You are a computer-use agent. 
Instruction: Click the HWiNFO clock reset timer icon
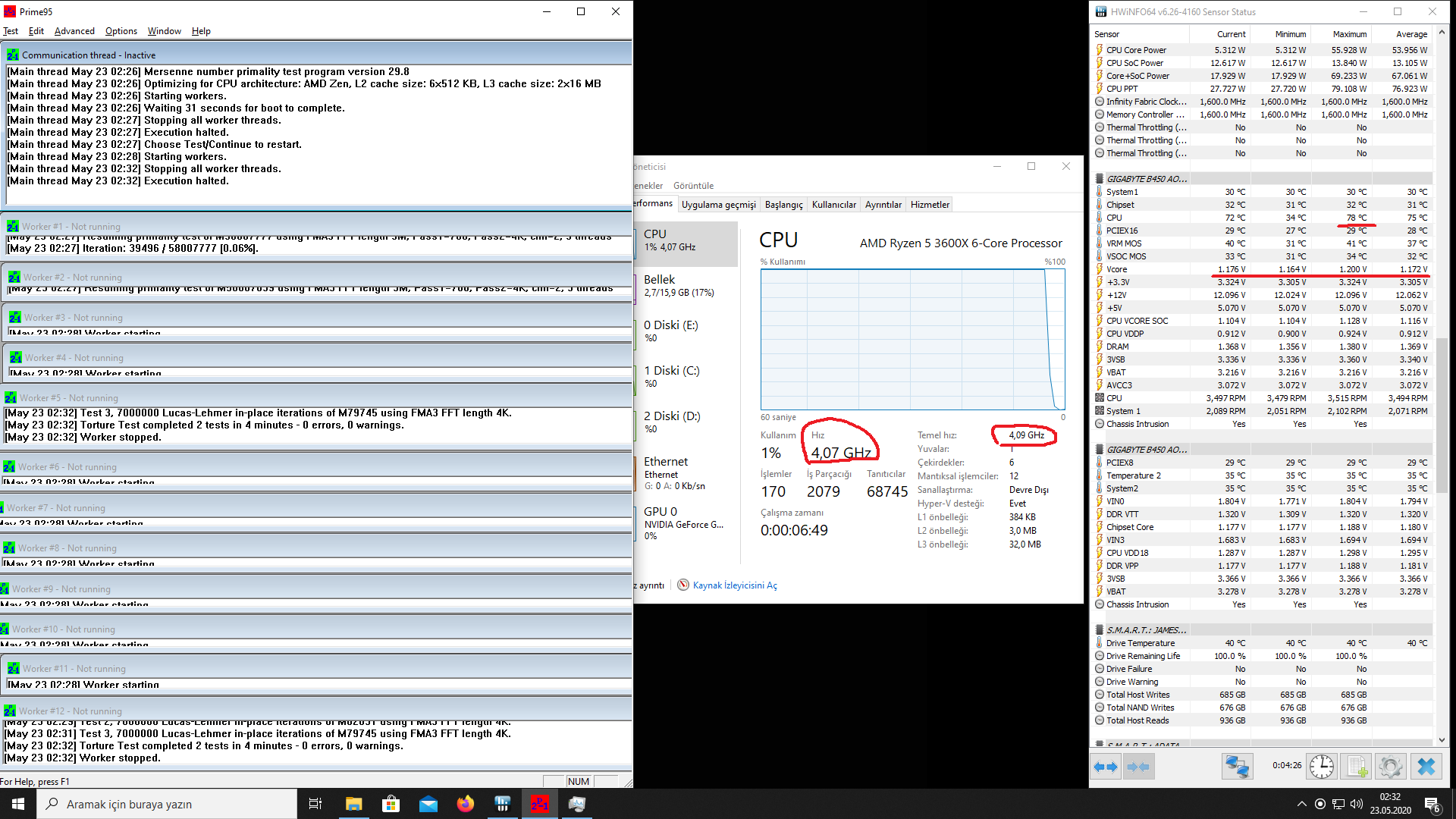point(1322,767)
